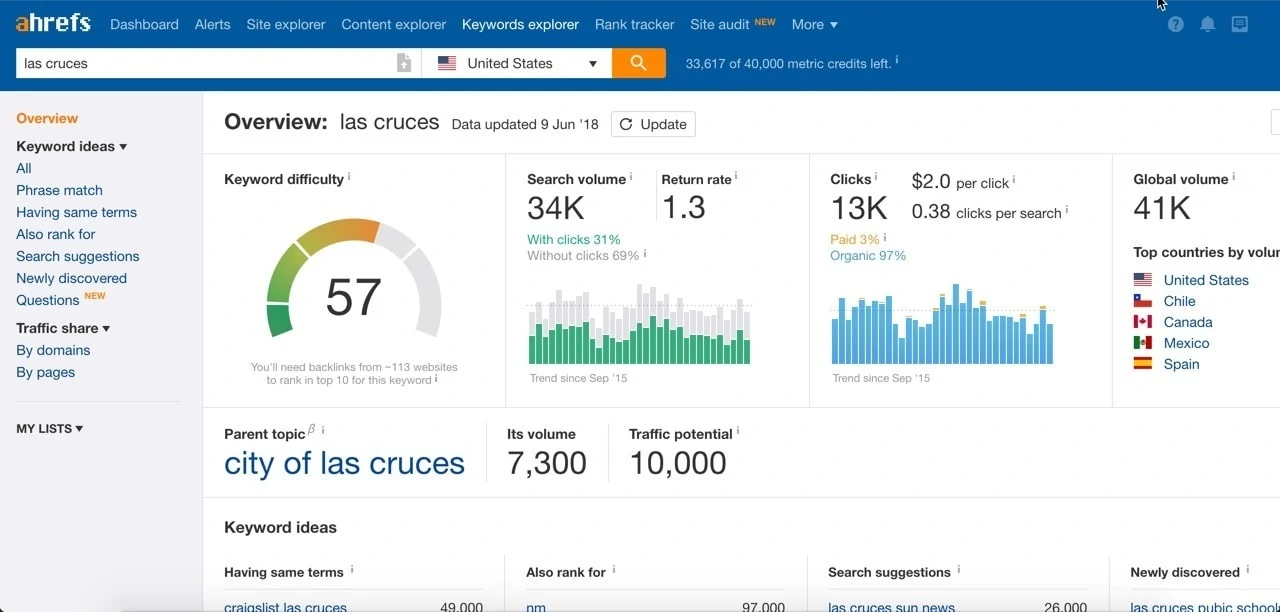Click the info icon beside Search volume

631,177
